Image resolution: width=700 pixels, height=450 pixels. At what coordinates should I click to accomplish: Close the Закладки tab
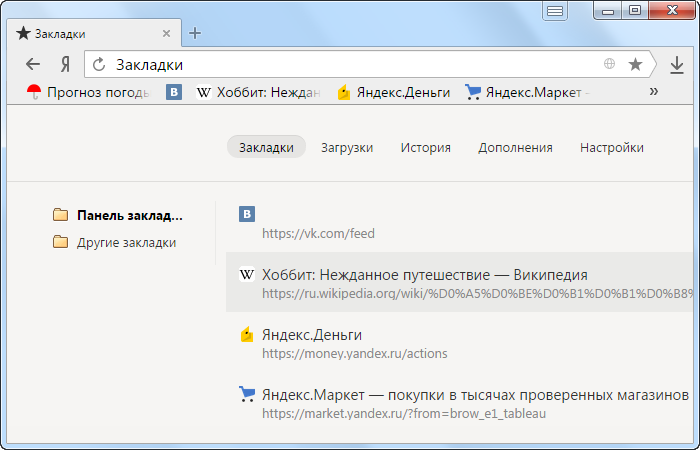166,33
